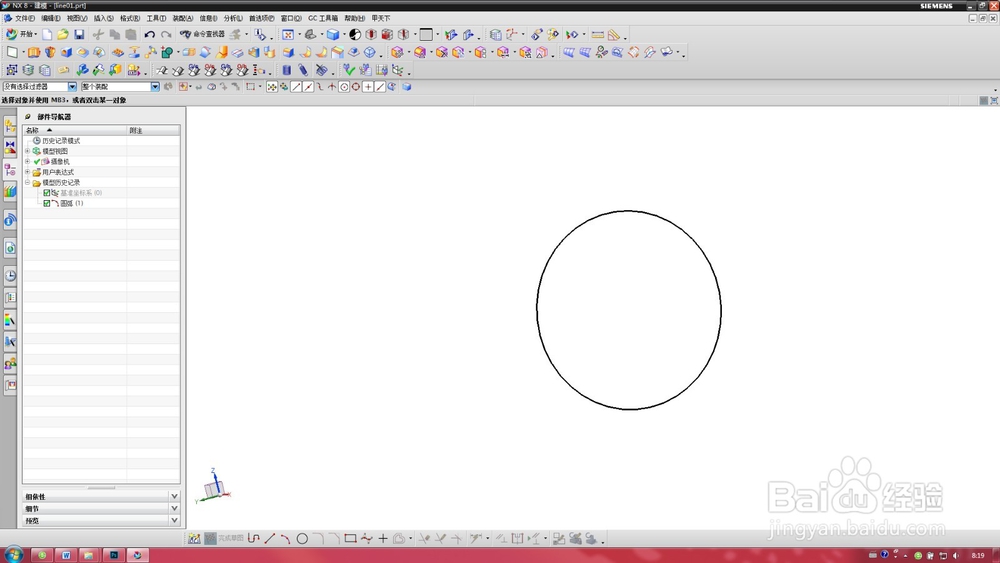Select the 历史记录模式 tree item

coord(61,141)
